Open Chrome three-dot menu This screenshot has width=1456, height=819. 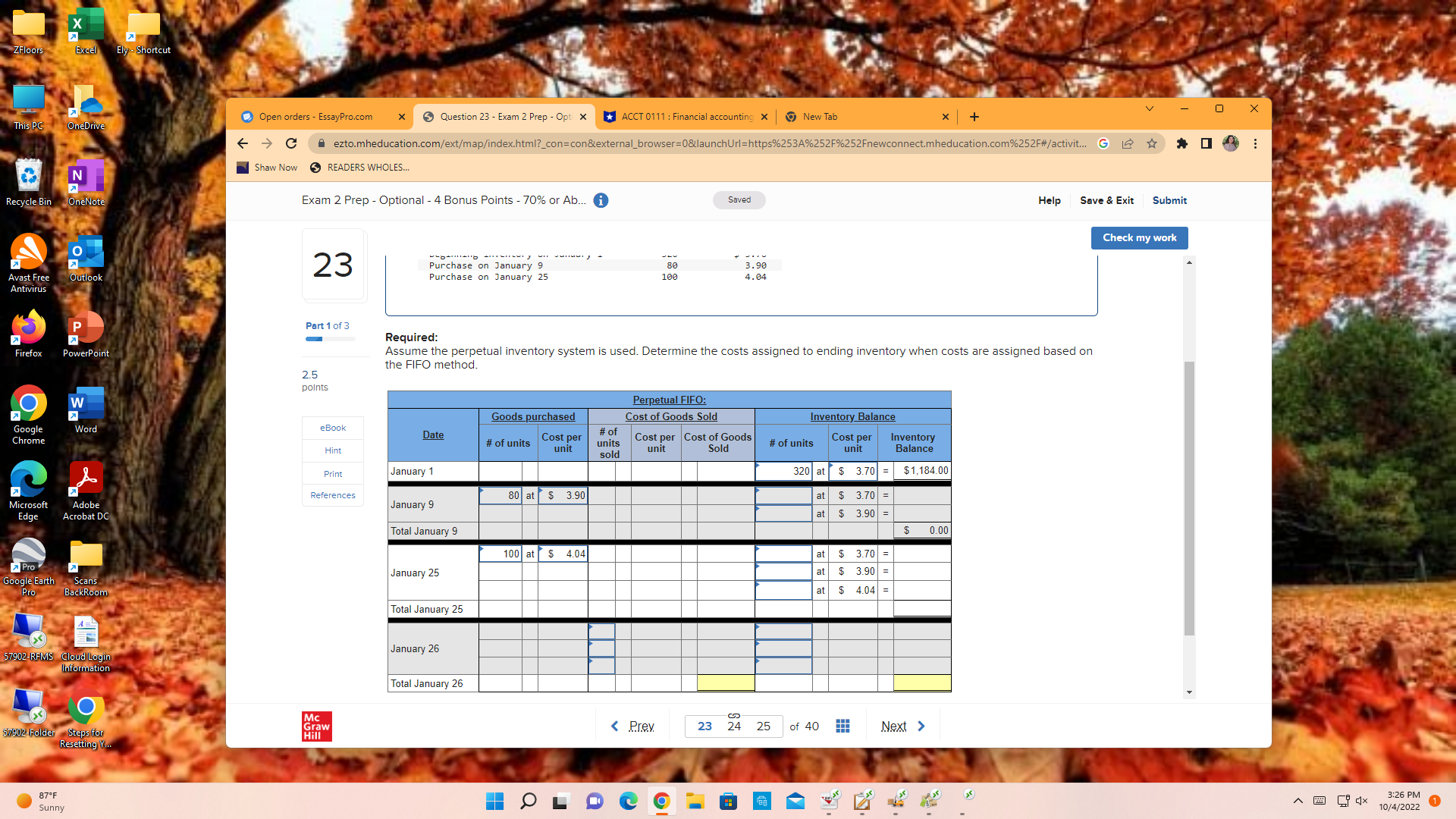click(x=1255, y=143)
